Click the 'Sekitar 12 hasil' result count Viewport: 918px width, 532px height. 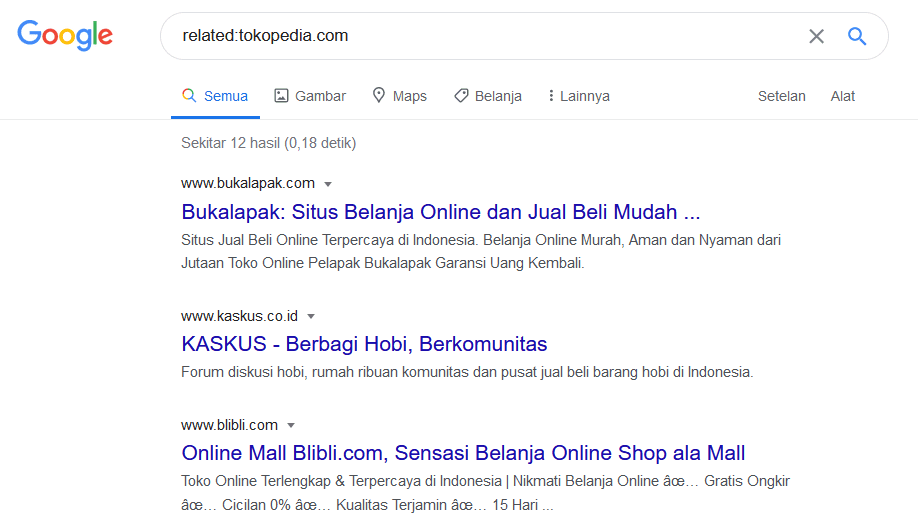268,143
